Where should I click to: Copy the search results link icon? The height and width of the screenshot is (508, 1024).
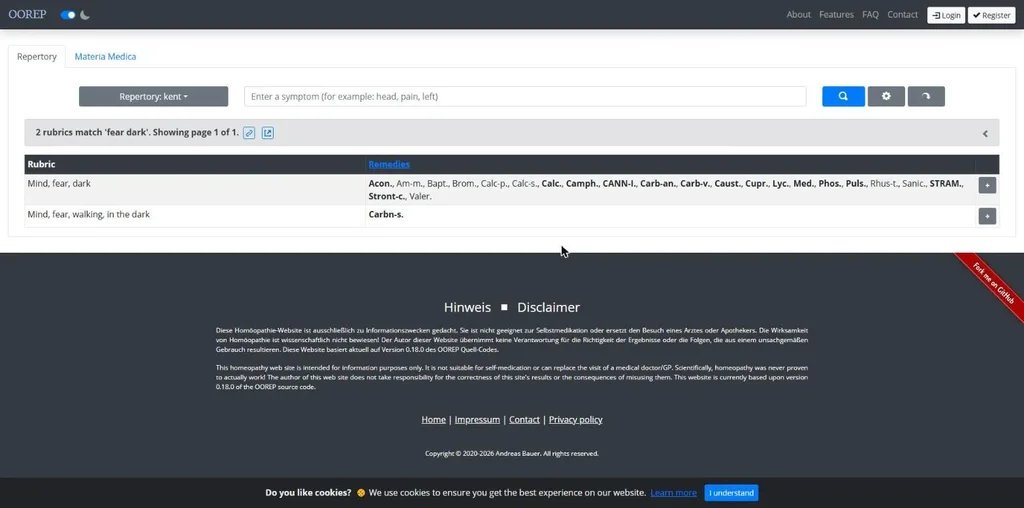pyautogui.click(x=249, y=133)
